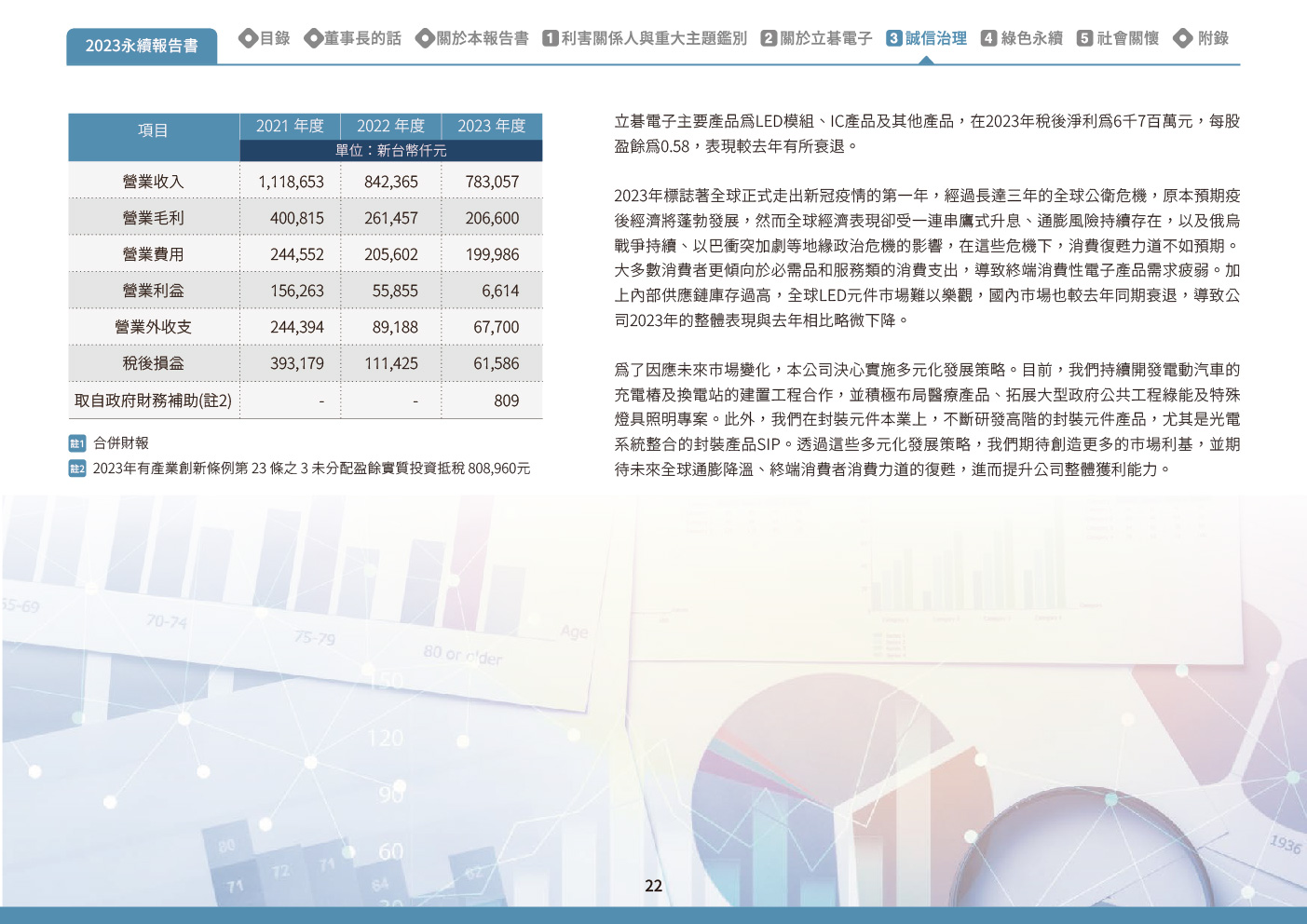Click the 783,057 revenue value for 2023
The image size is (1307, 924).
[x=492, y=182]
